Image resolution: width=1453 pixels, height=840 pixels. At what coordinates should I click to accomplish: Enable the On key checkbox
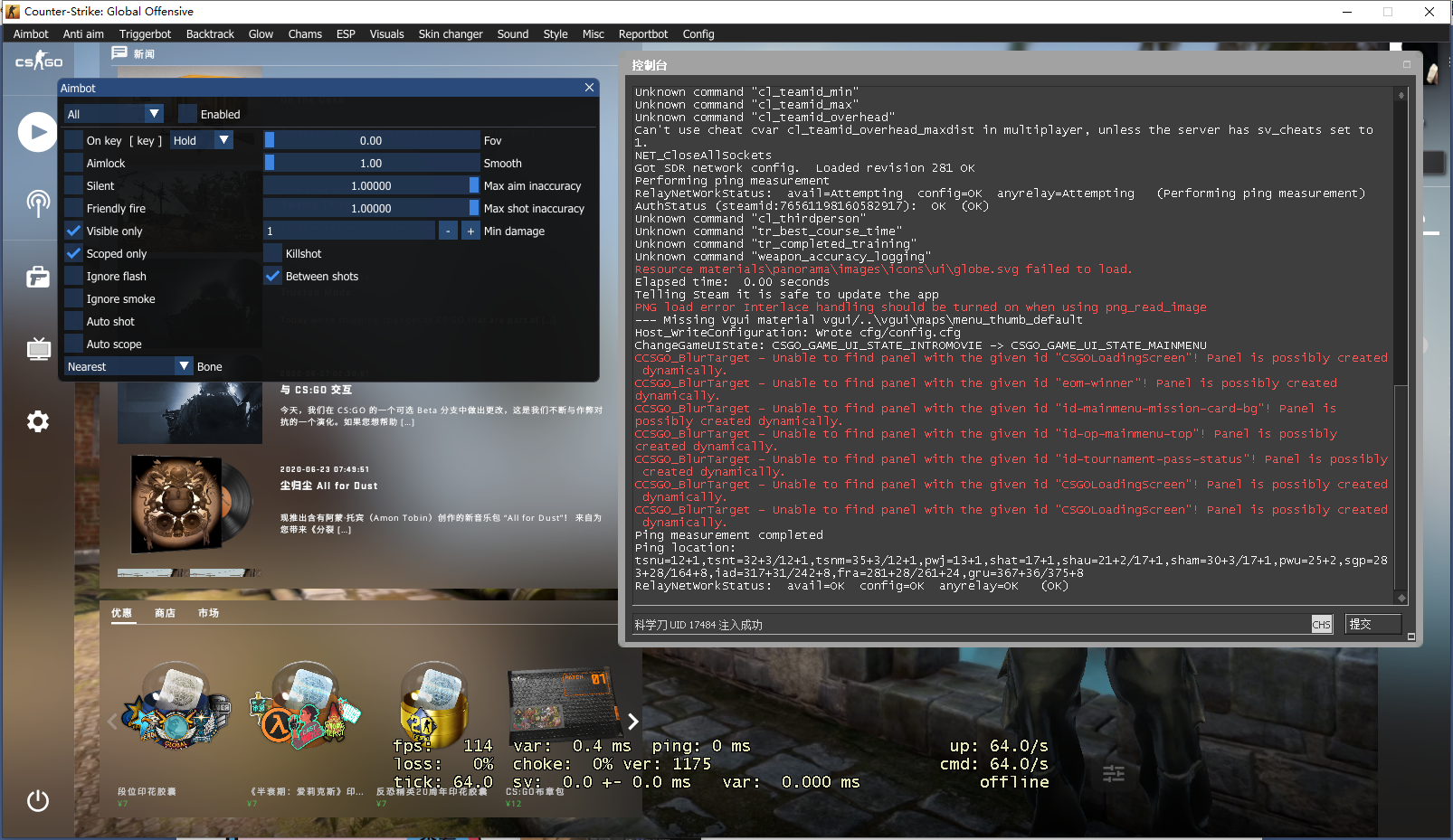[74, 140]
